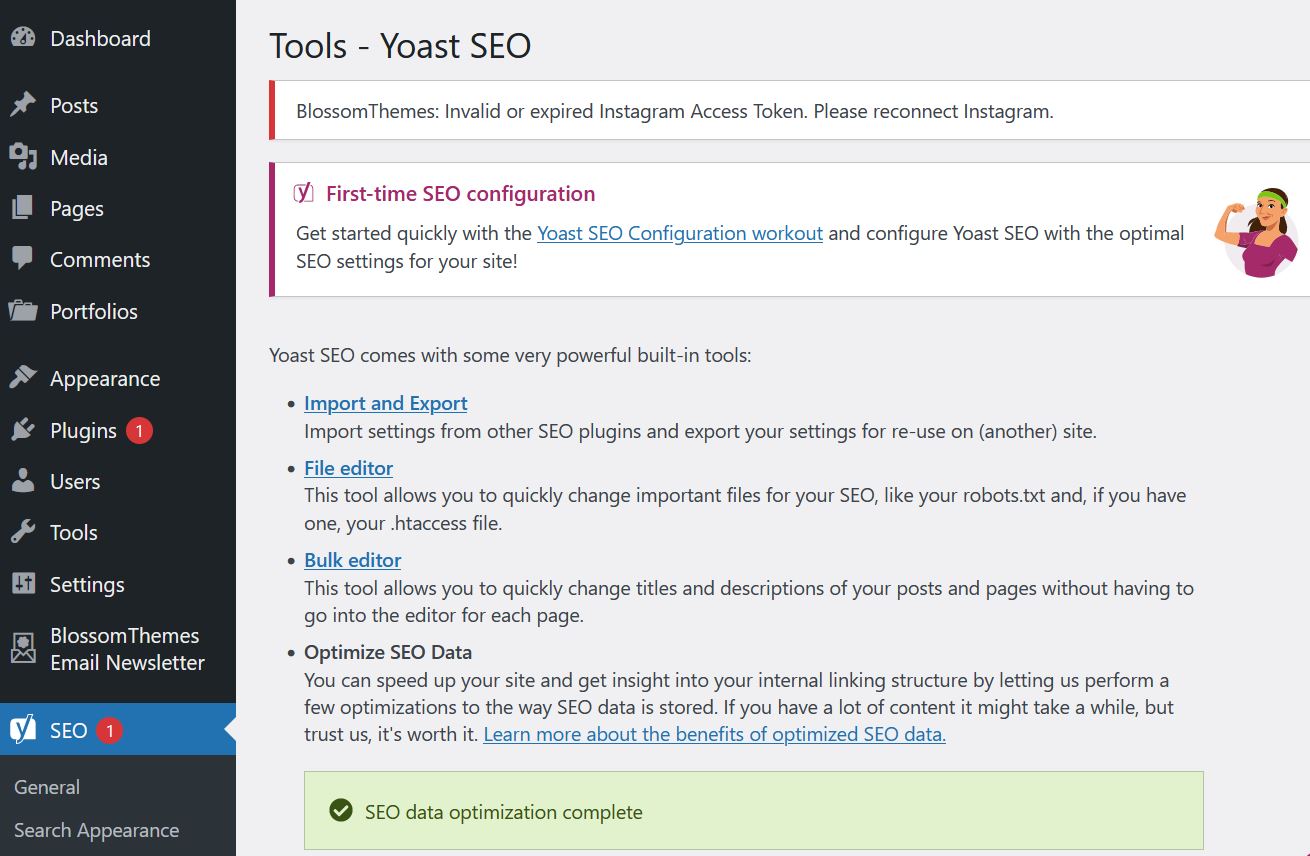Click the Posts pushpin icon
The width and height of the screenshot is (1310, 856).
tap(23, 105)
